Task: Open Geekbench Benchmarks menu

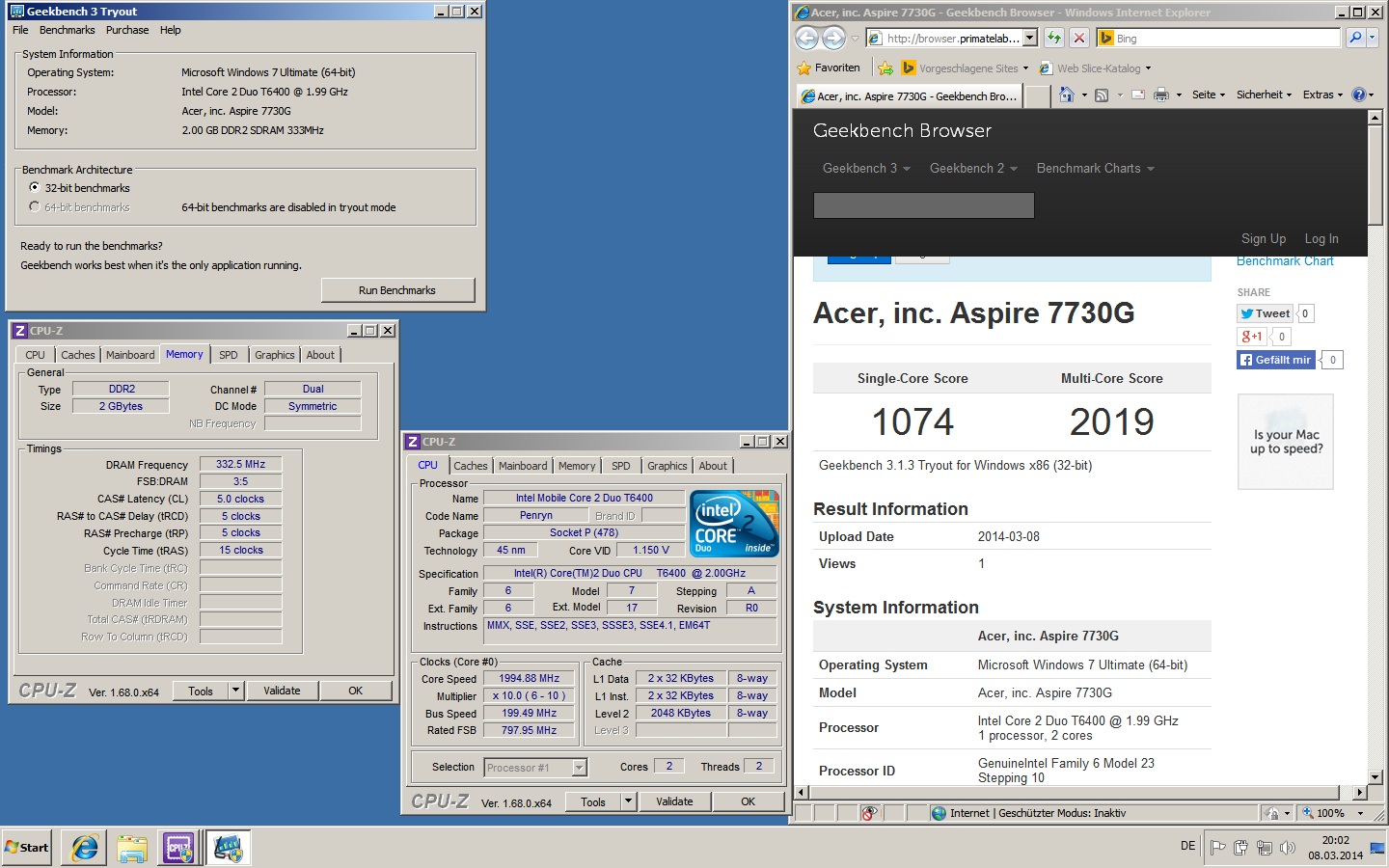Action: click(68, 30)
